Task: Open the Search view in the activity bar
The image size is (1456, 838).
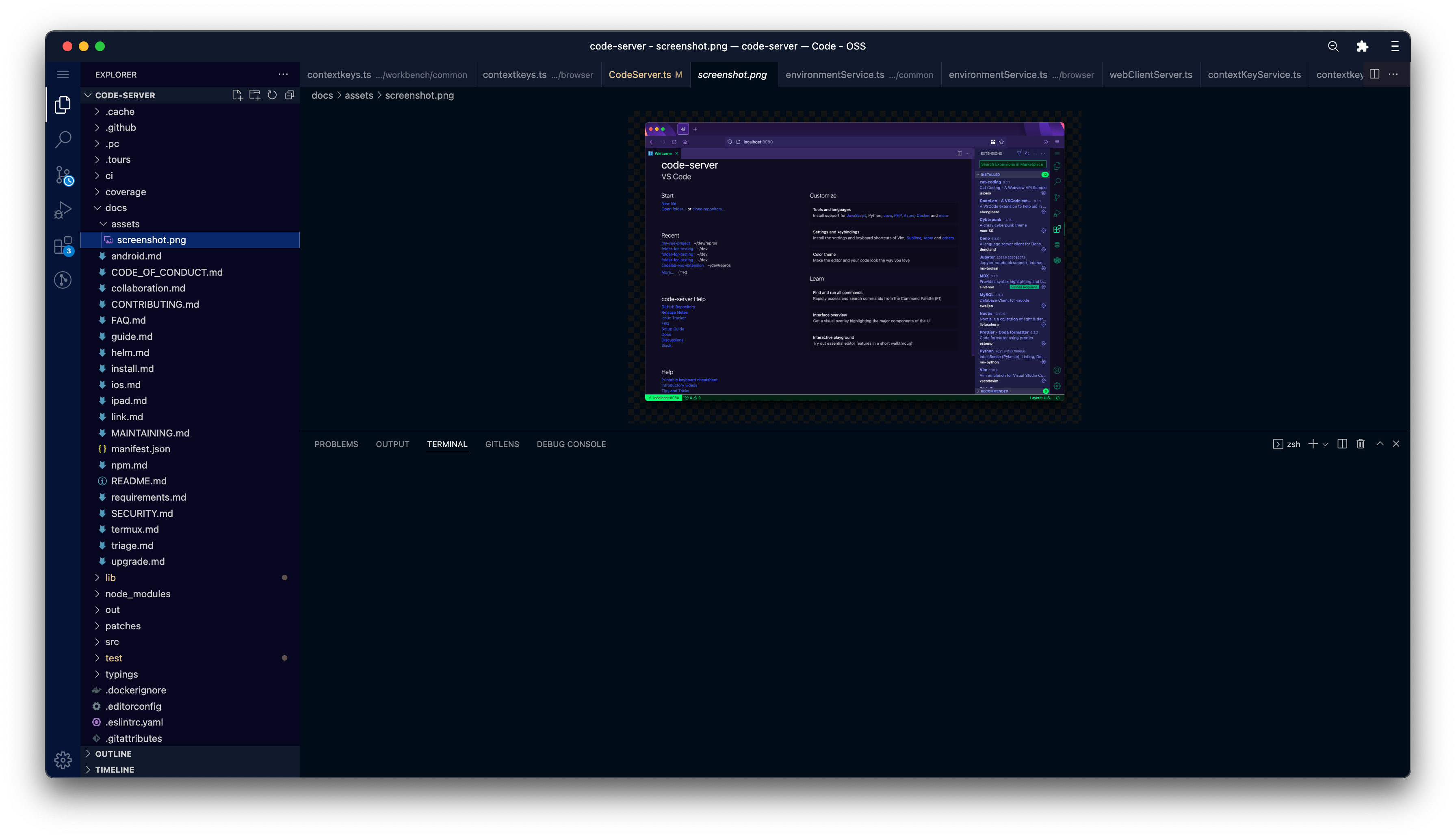Action: coord(63,140)
